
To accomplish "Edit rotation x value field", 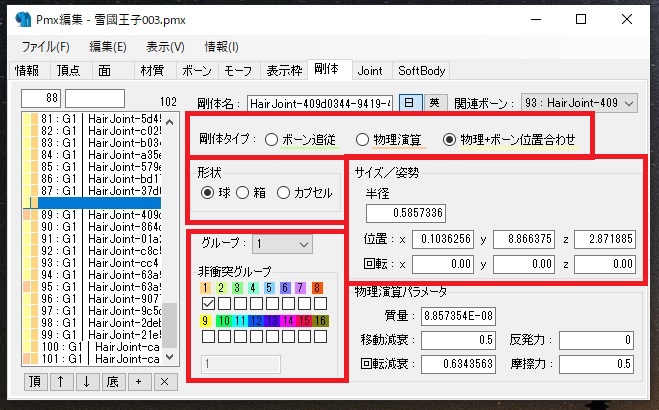I will click(443, 264).
